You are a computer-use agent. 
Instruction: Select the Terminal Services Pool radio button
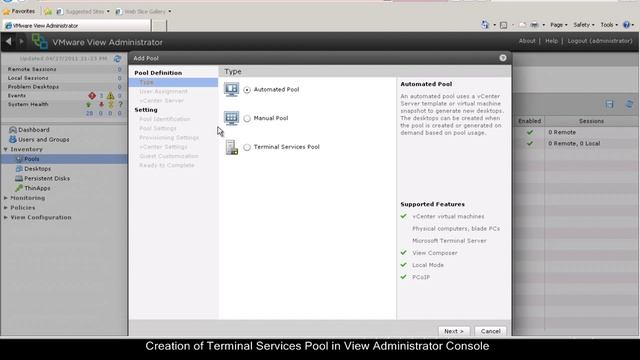(x=247, y=147)
